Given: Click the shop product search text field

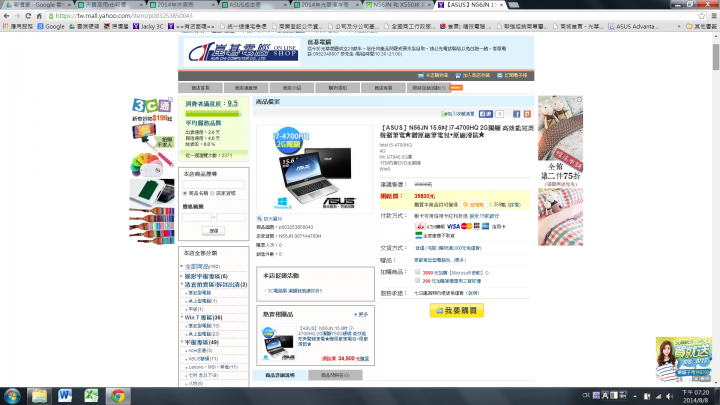Looking at the screenshot, I should click(214, 184).
